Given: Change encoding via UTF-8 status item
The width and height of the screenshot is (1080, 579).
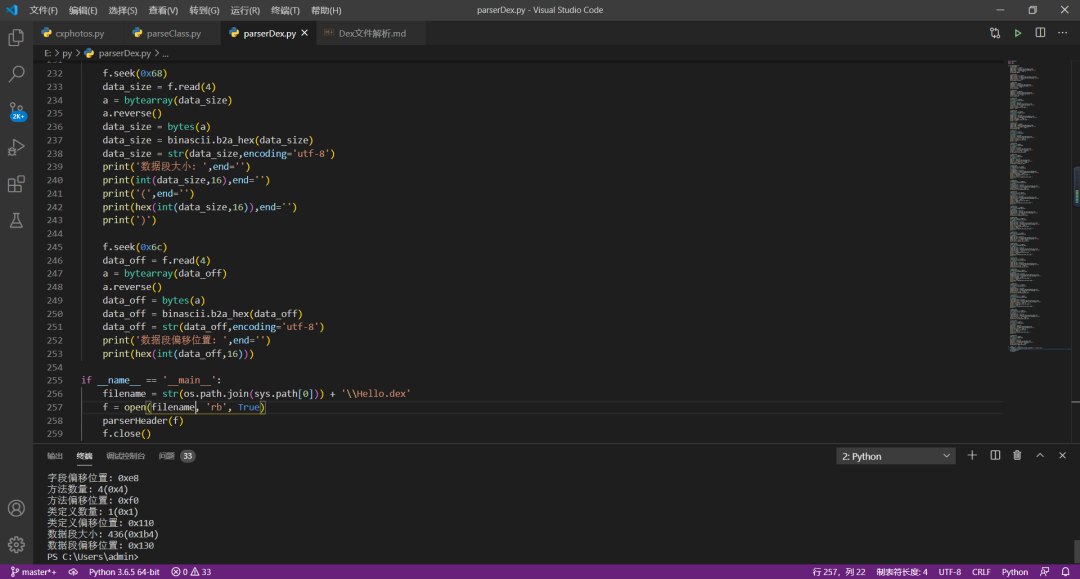Looking at the screenshot, I should (x=949, y=572).
